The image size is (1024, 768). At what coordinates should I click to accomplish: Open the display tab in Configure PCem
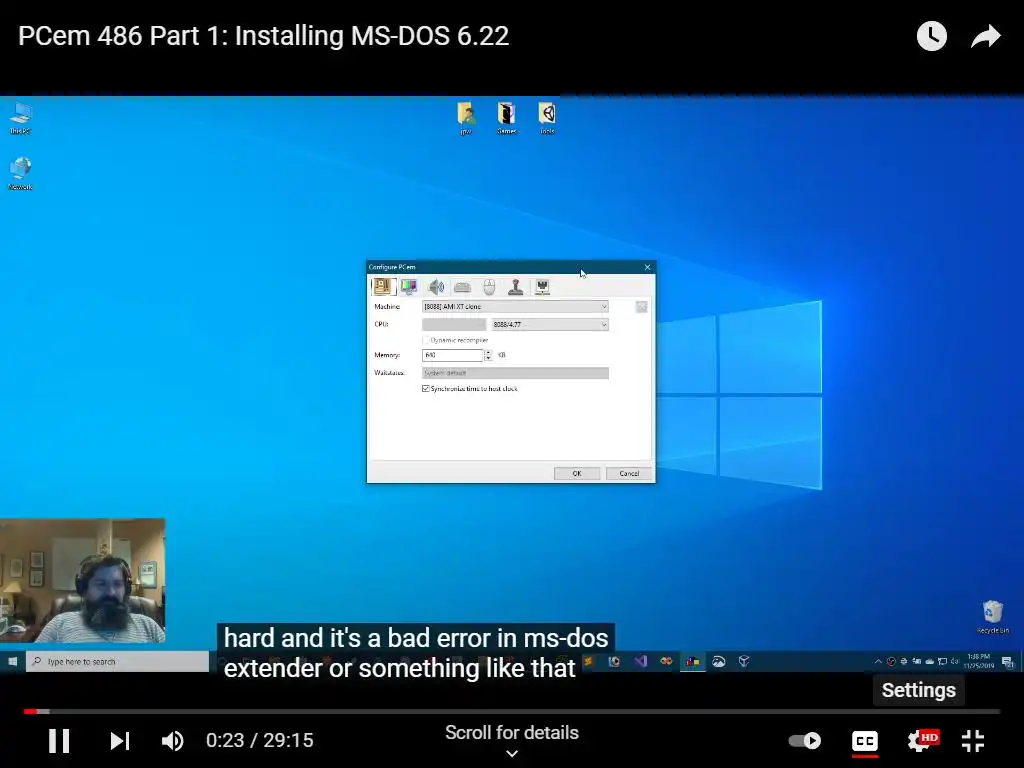[x=409, y=287]
